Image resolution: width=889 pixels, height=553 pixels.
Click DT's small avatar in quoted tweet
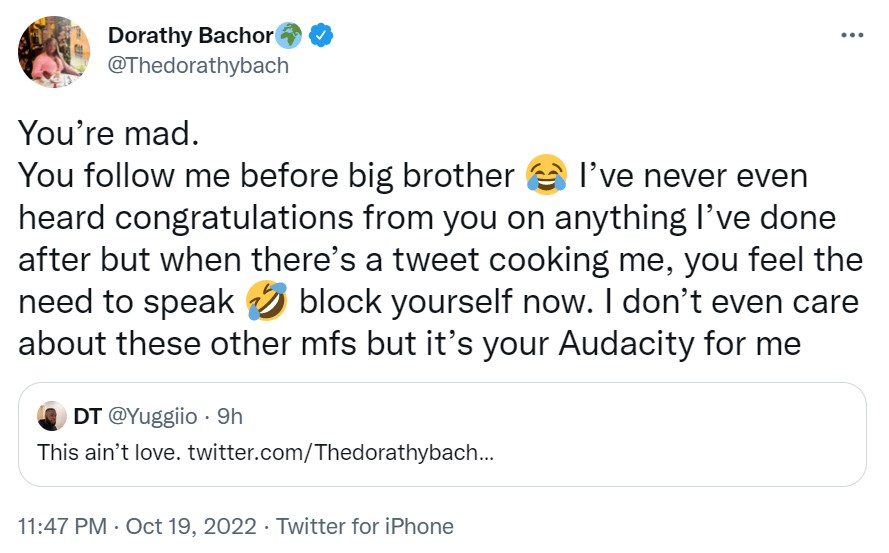click(x=52, y=417)
